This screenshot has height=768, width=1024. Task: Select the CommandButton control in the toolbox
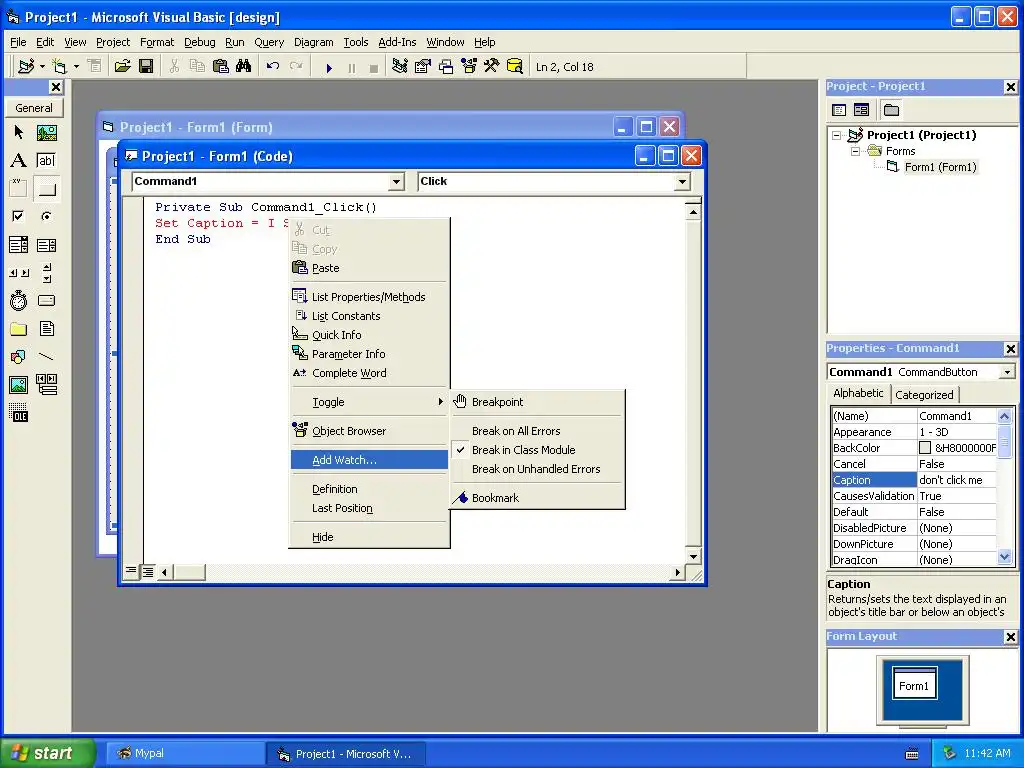46,189
